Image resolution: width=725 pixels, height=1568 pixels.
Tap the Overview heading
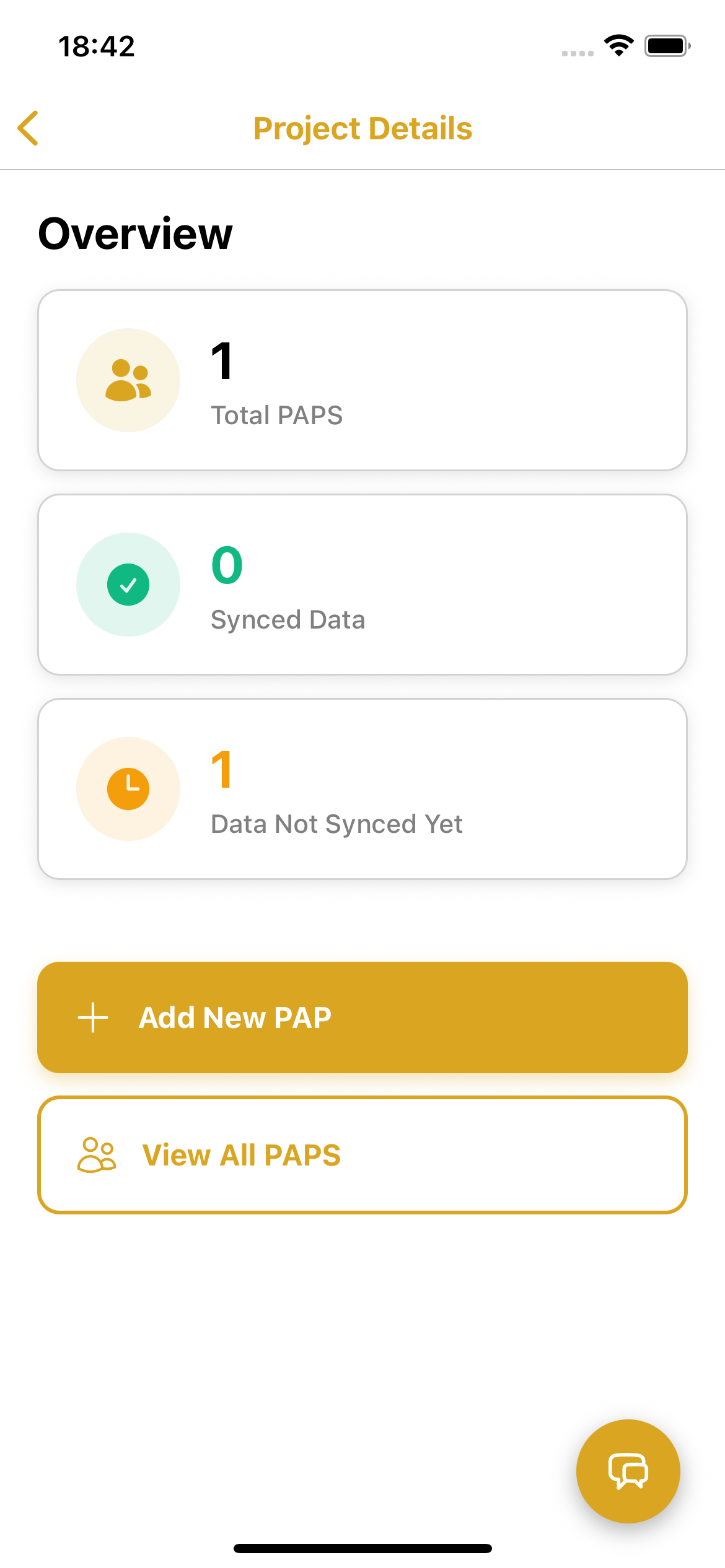pyautogui.click(x=135, y=234)
